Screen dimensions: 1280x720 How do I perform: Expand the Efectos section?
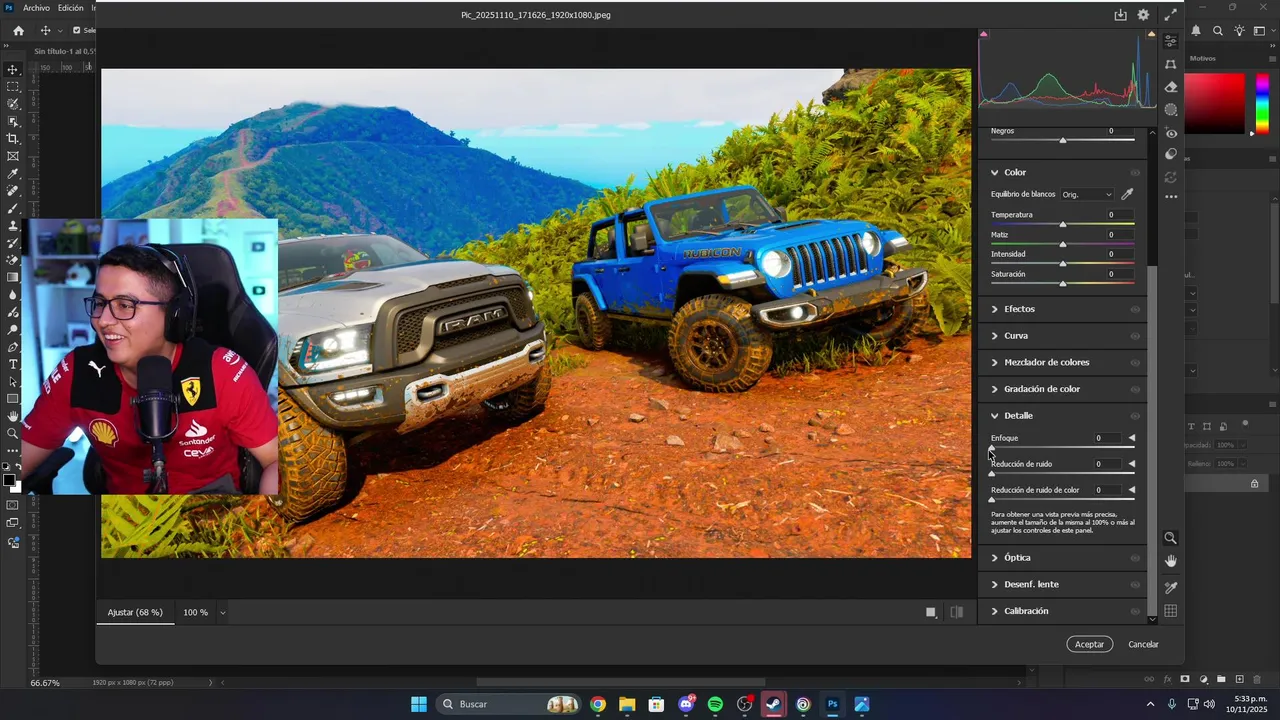[x=994, y=309]
